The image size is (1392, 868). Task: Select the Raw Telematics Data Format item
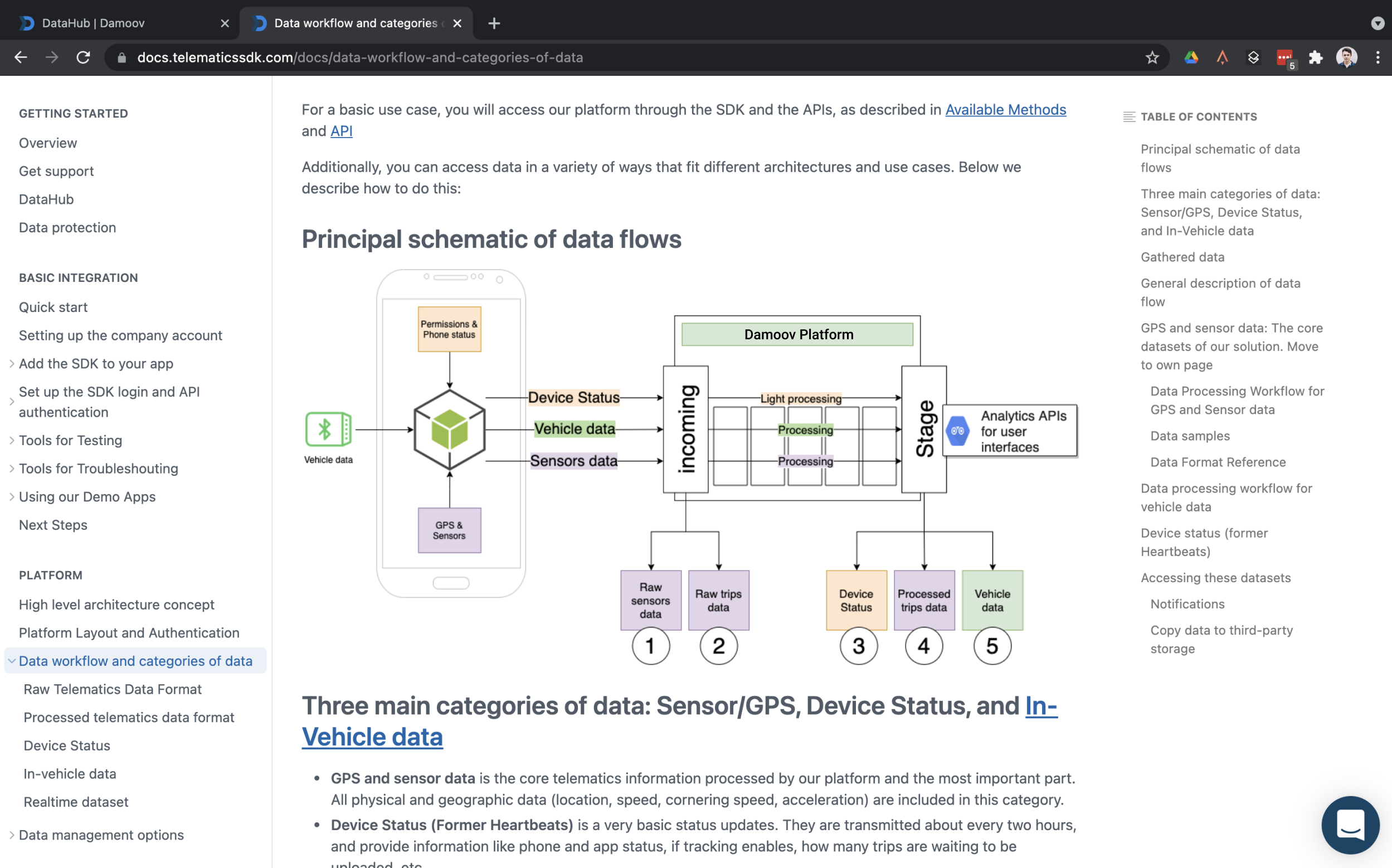click(112, 688)
